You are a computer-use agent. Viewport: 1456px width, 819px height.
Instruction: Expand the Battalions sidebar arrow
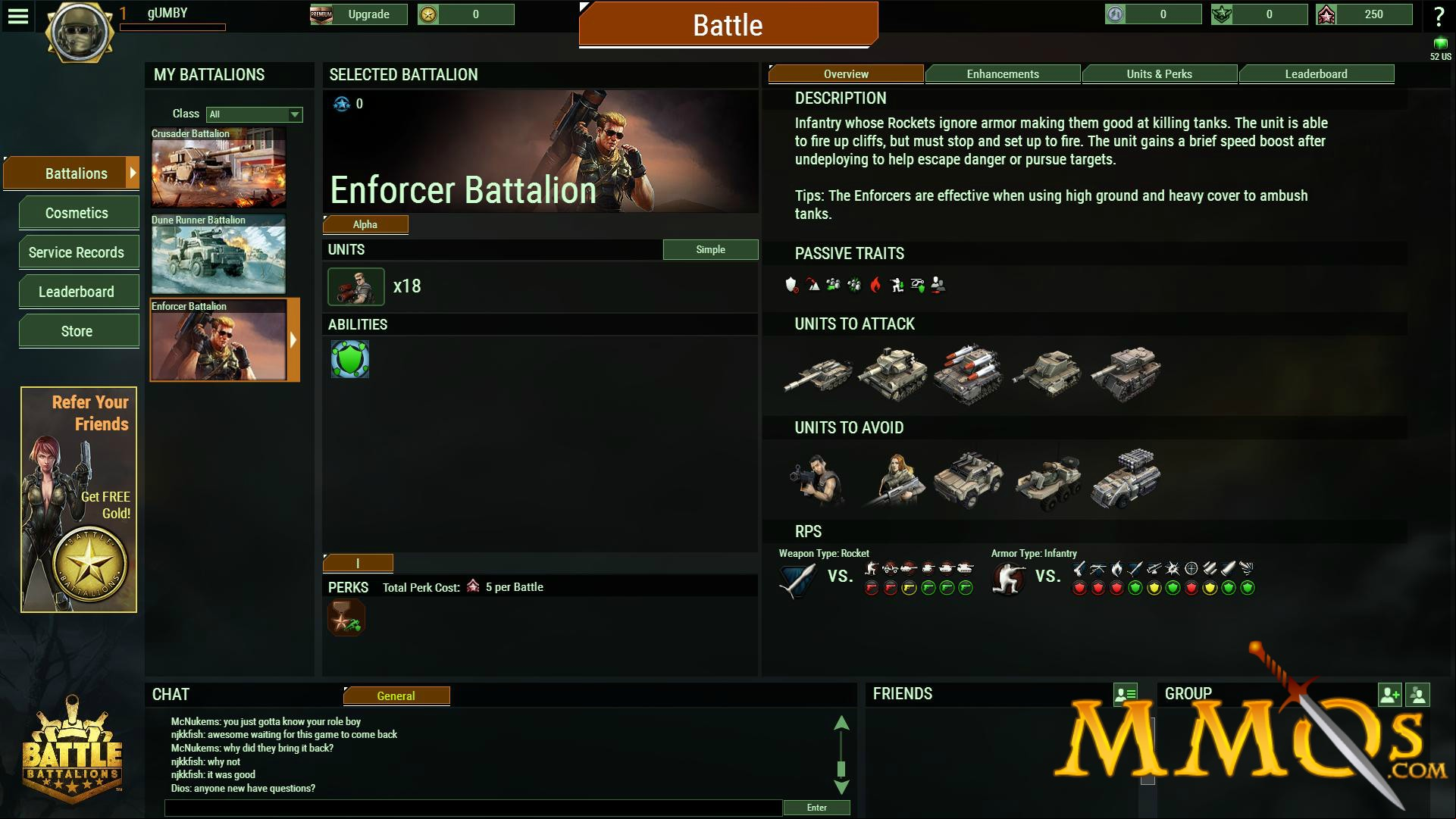(x=133, y=173)
